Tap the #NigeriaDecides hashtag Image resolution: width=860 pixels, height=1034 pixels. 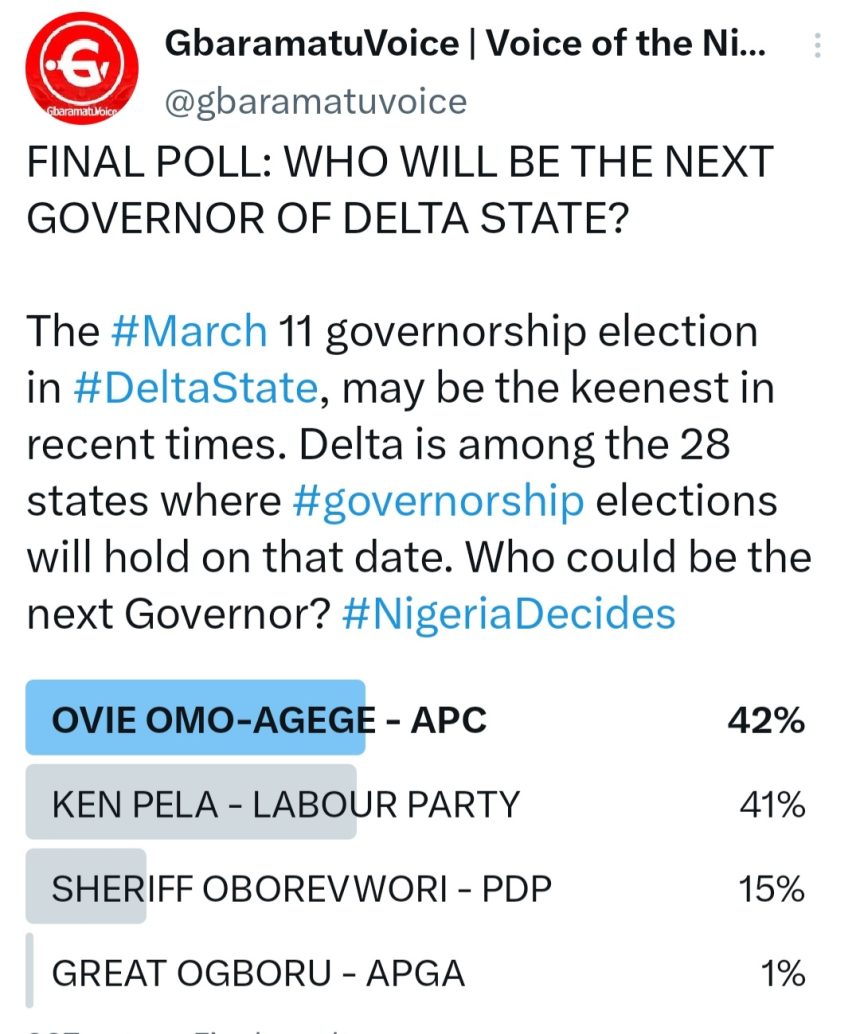click(508, 613)
